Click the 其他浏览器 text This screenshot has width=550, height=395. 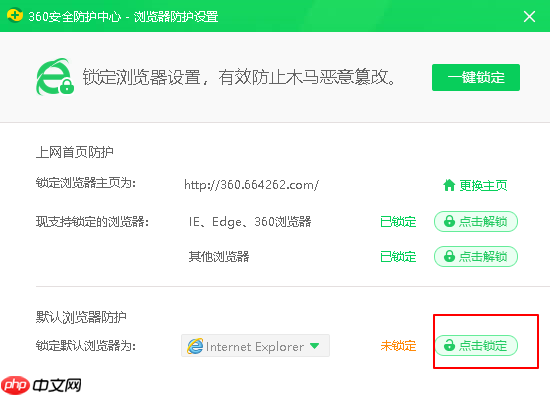coord(219,256)
